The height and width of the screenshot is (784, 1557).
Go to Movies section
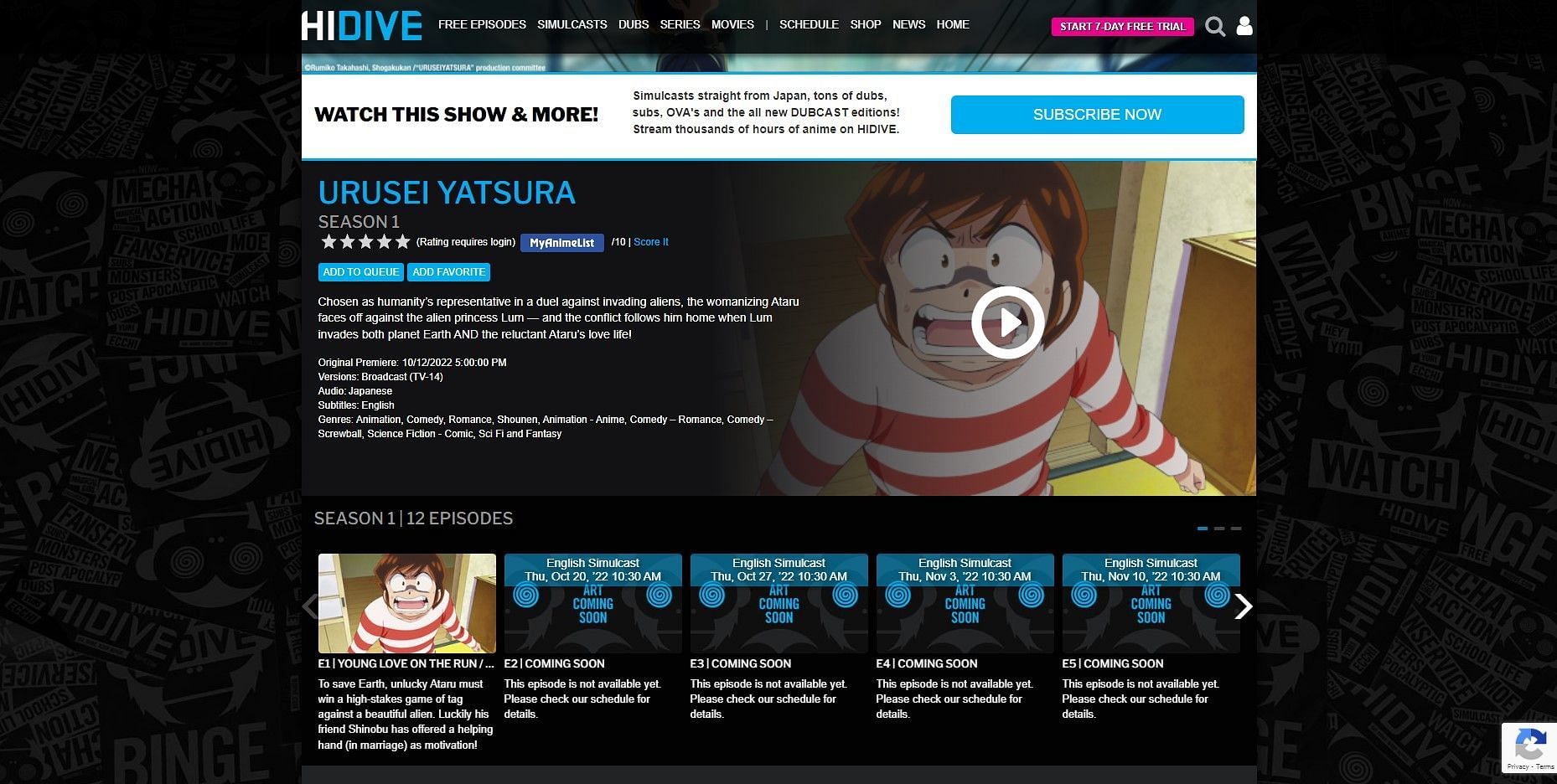[732, 24]
